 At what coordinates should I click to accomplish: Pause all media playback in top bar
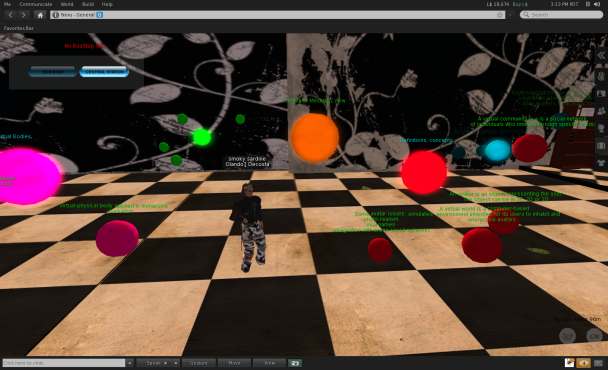pyautogui.click(x=588, y=4)
